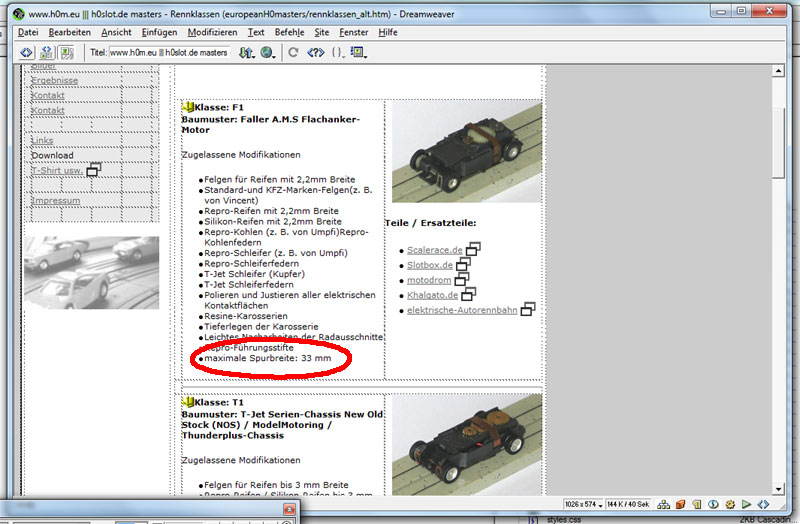Screen dimensions: 800x524
Task: Open Site Map launcher icon in status bar
Action: [664, 504]
